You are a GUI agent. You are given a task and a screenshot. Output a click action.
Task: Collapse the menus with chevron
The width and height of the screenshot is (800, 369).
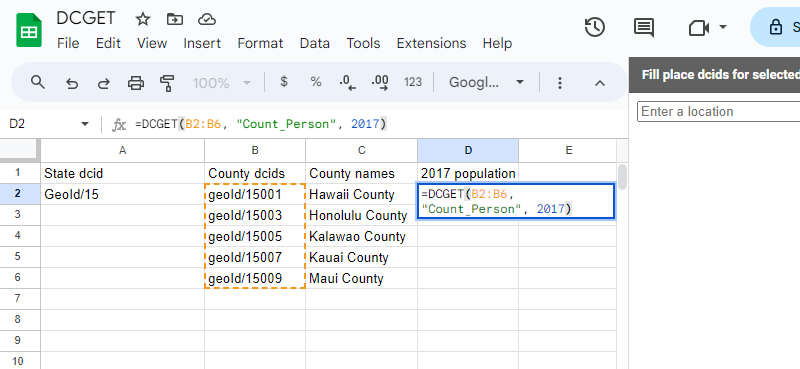(x=600, y=83)
